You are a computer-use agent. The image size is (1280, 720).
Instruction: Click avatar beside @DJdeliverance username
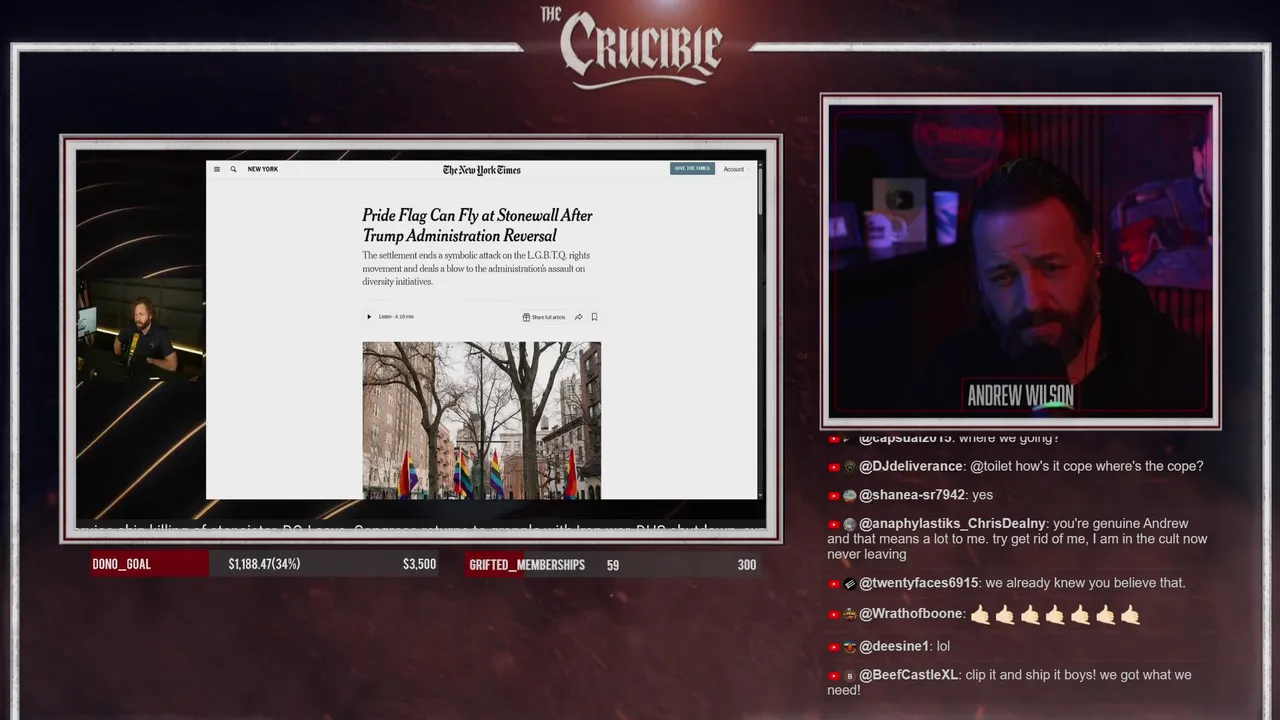point(850,467)
